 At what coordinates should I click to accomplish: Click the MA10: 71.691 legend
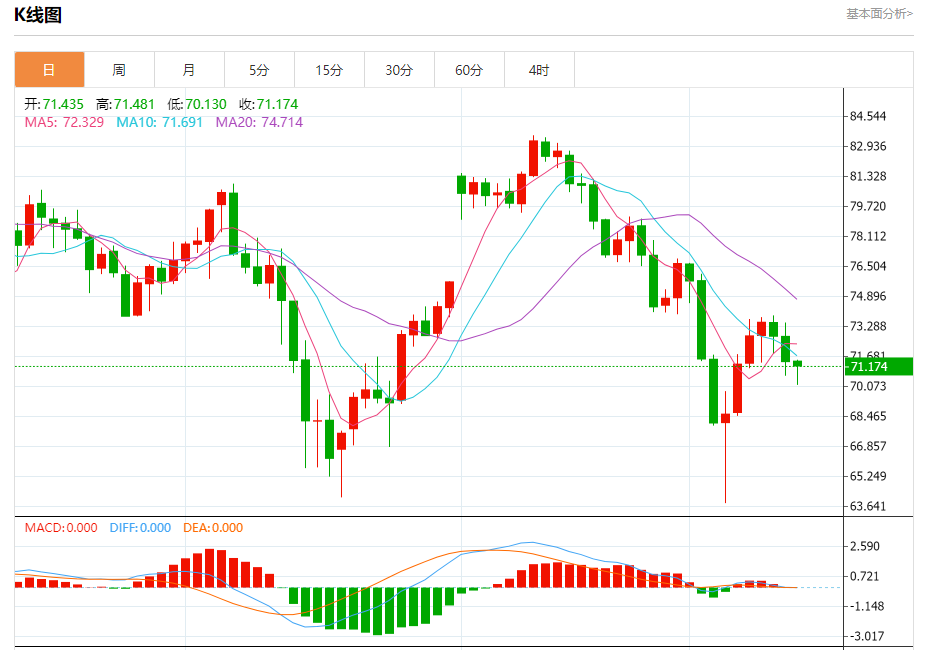159,122
